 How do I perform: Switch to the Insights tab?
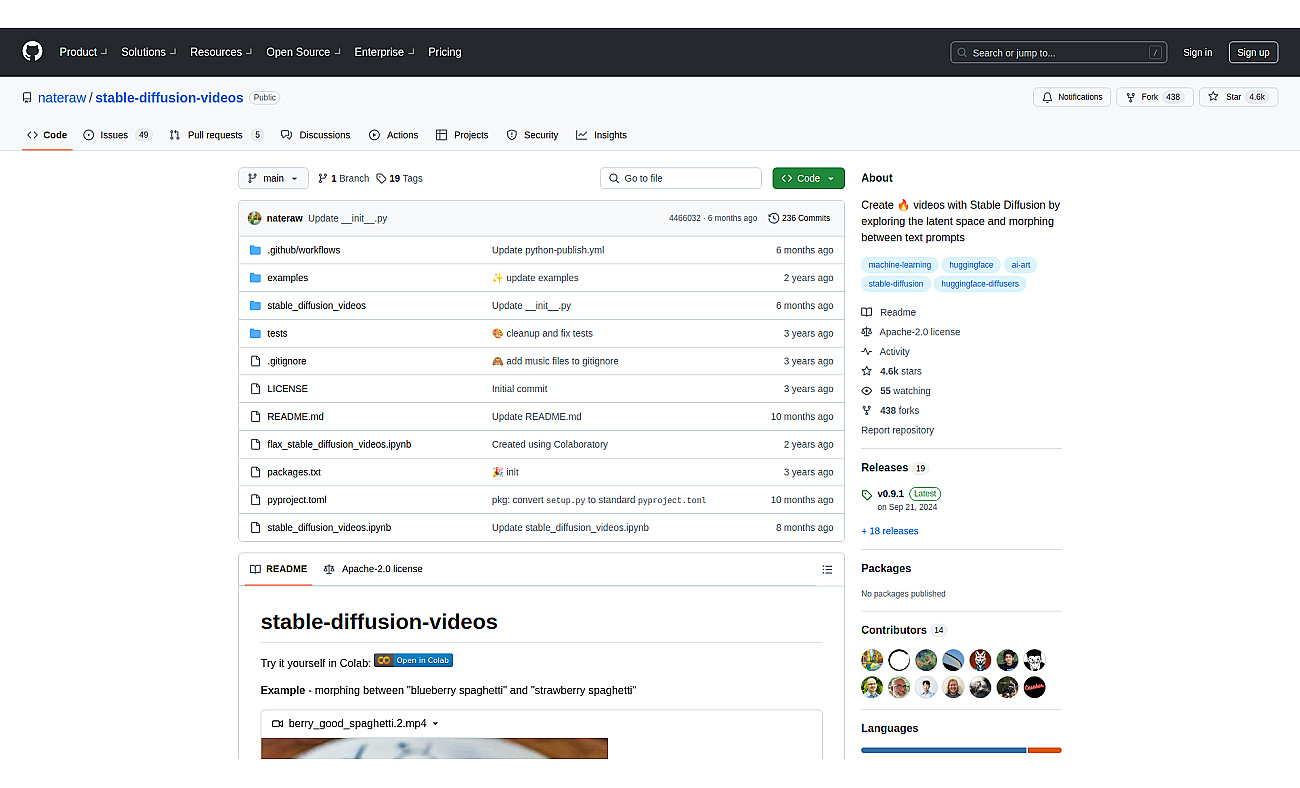[601, 135]
